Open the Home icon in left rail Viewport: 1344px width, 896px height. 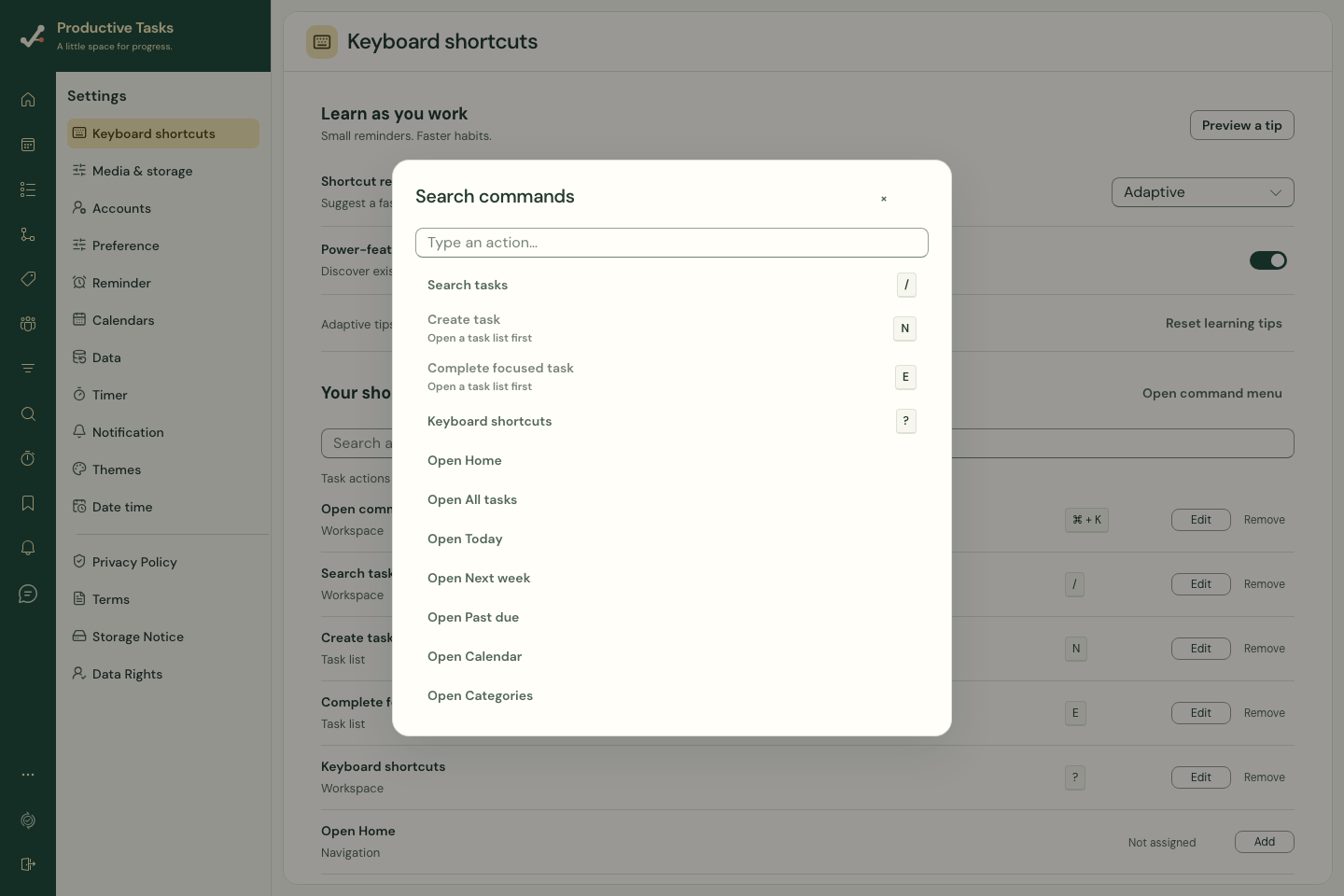pos(28,100)
